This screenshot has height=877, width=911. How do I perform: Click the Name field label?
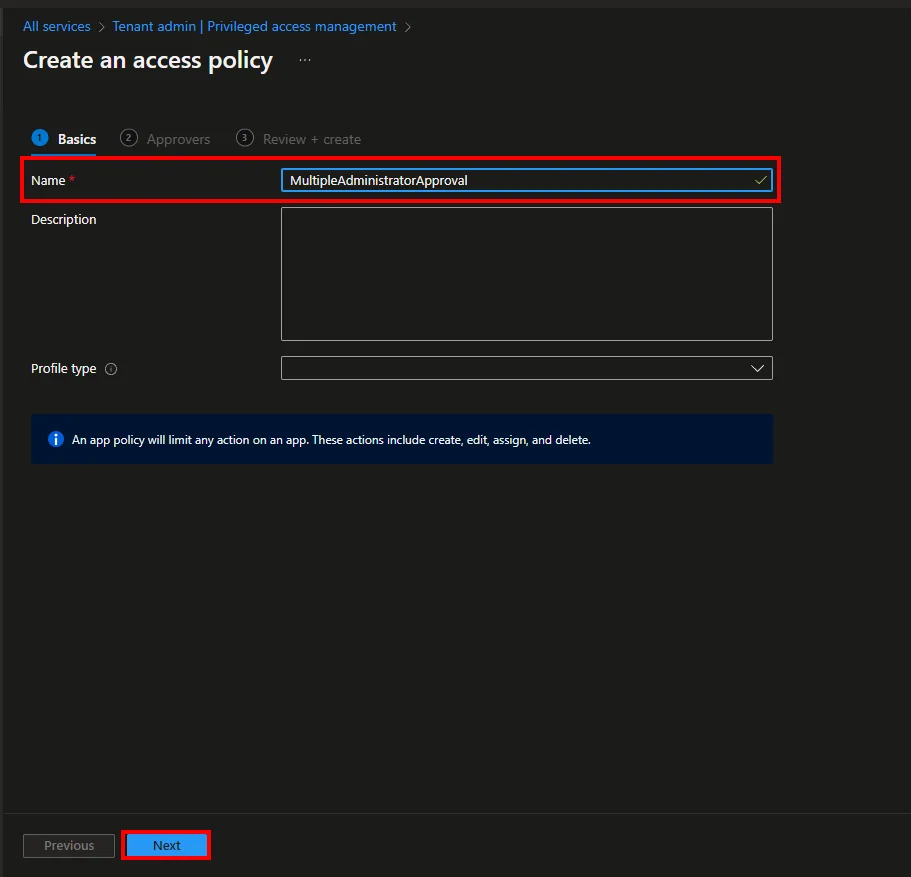(48, 181)
